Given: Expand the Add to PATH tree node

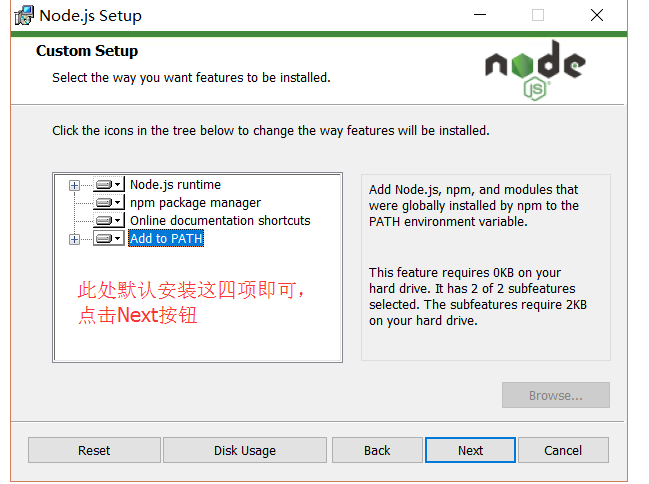Looking at the screenshot, I should pyautogui.click(x=75, y=239).
